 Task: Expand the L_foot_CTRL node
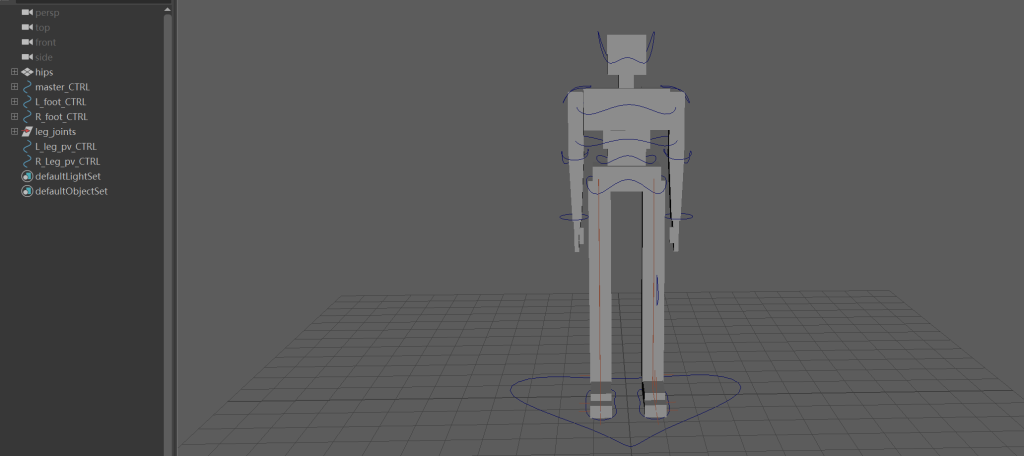pyautogui.click(x=14, y=102)
